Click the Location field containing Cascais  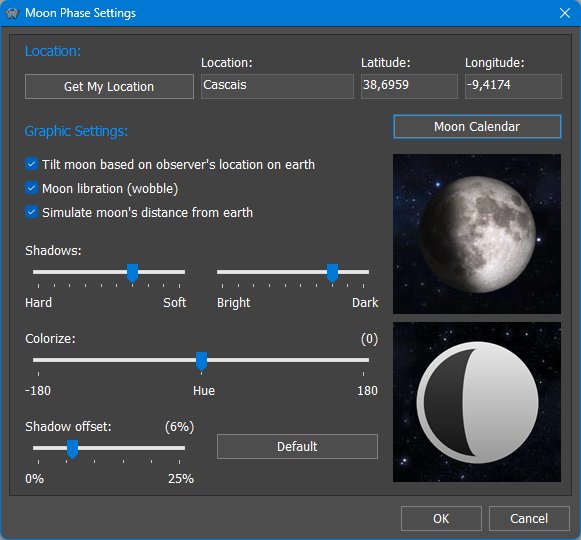coord(277,86)
